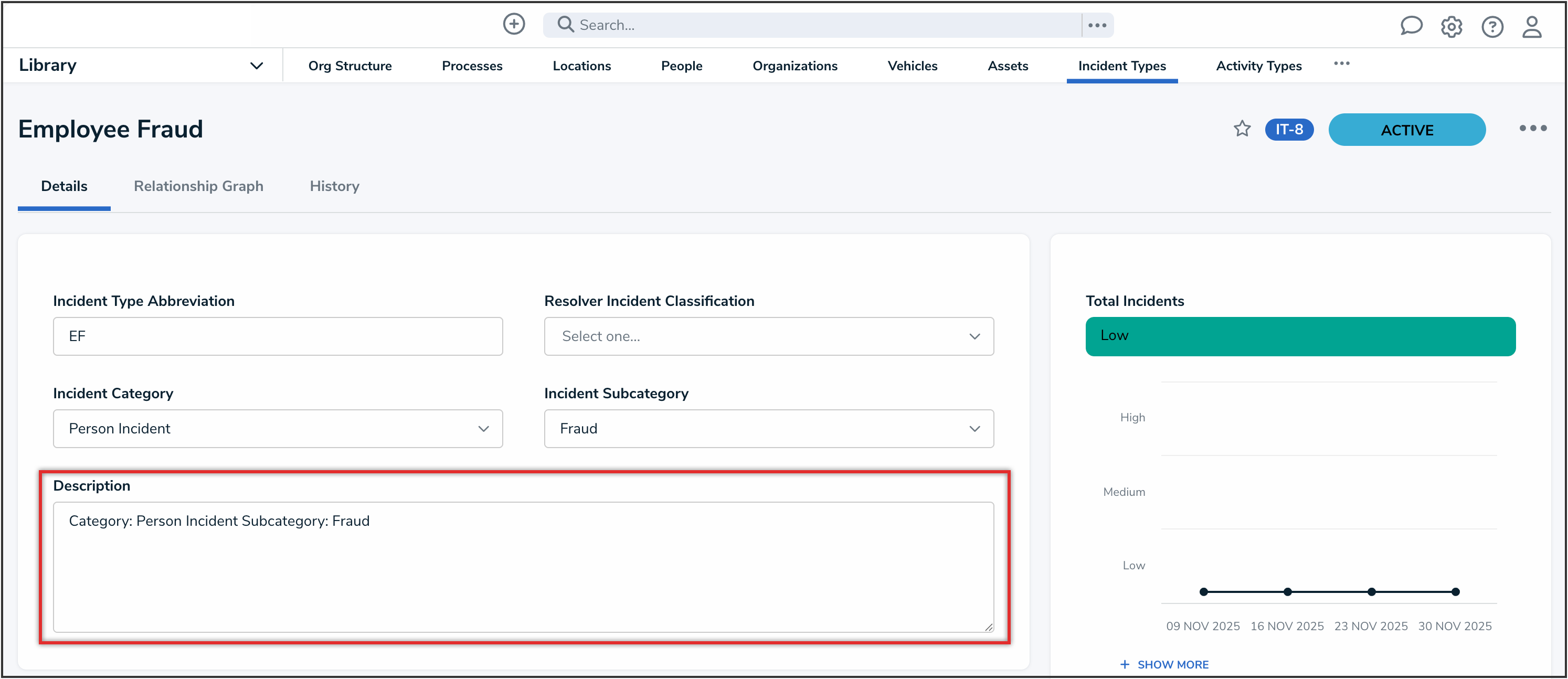
Task: Switch to the History tab
Action: point(334,186)
